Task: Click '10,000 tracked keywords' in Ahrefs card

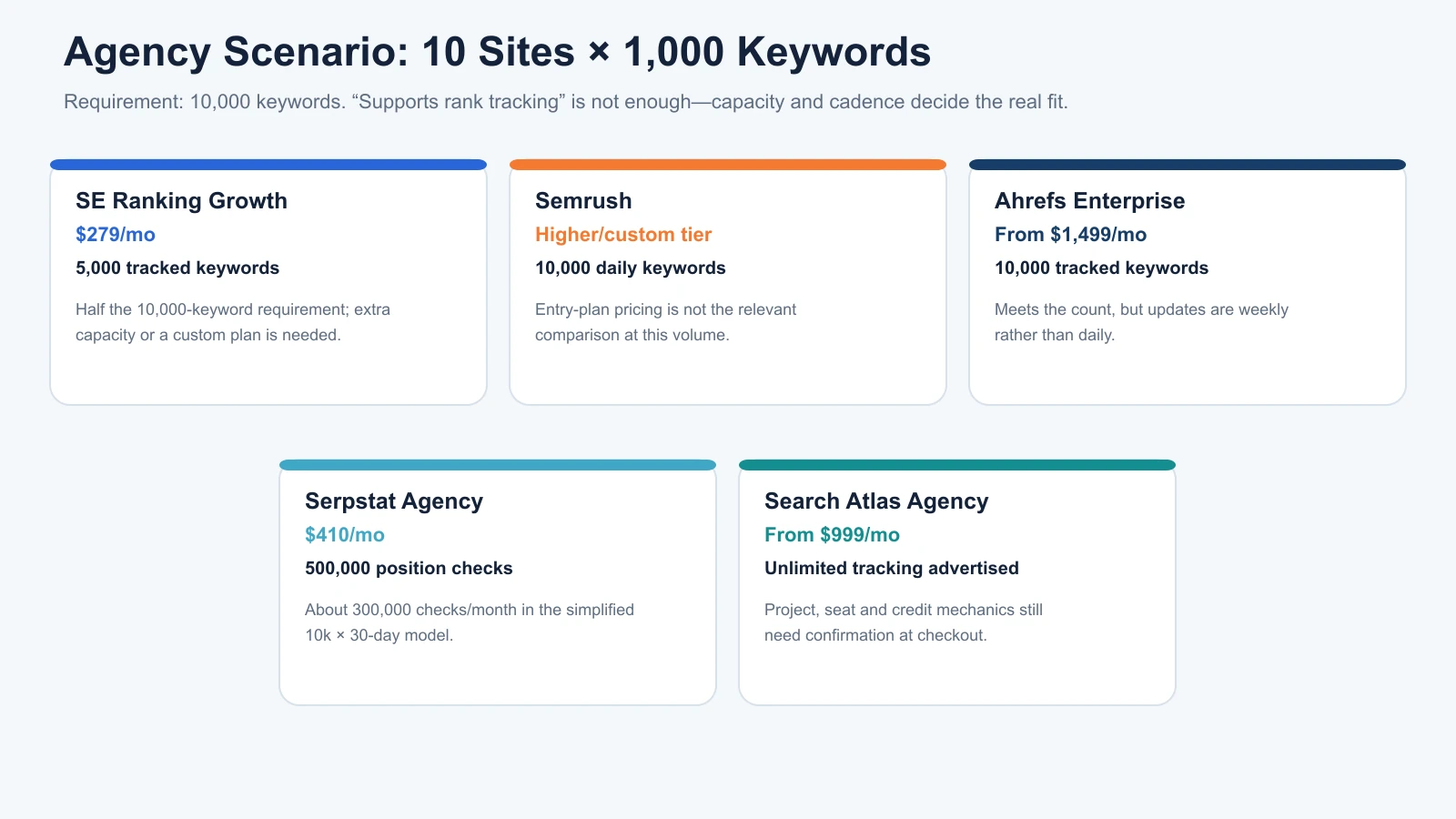Action: [x=1101, y=268]
